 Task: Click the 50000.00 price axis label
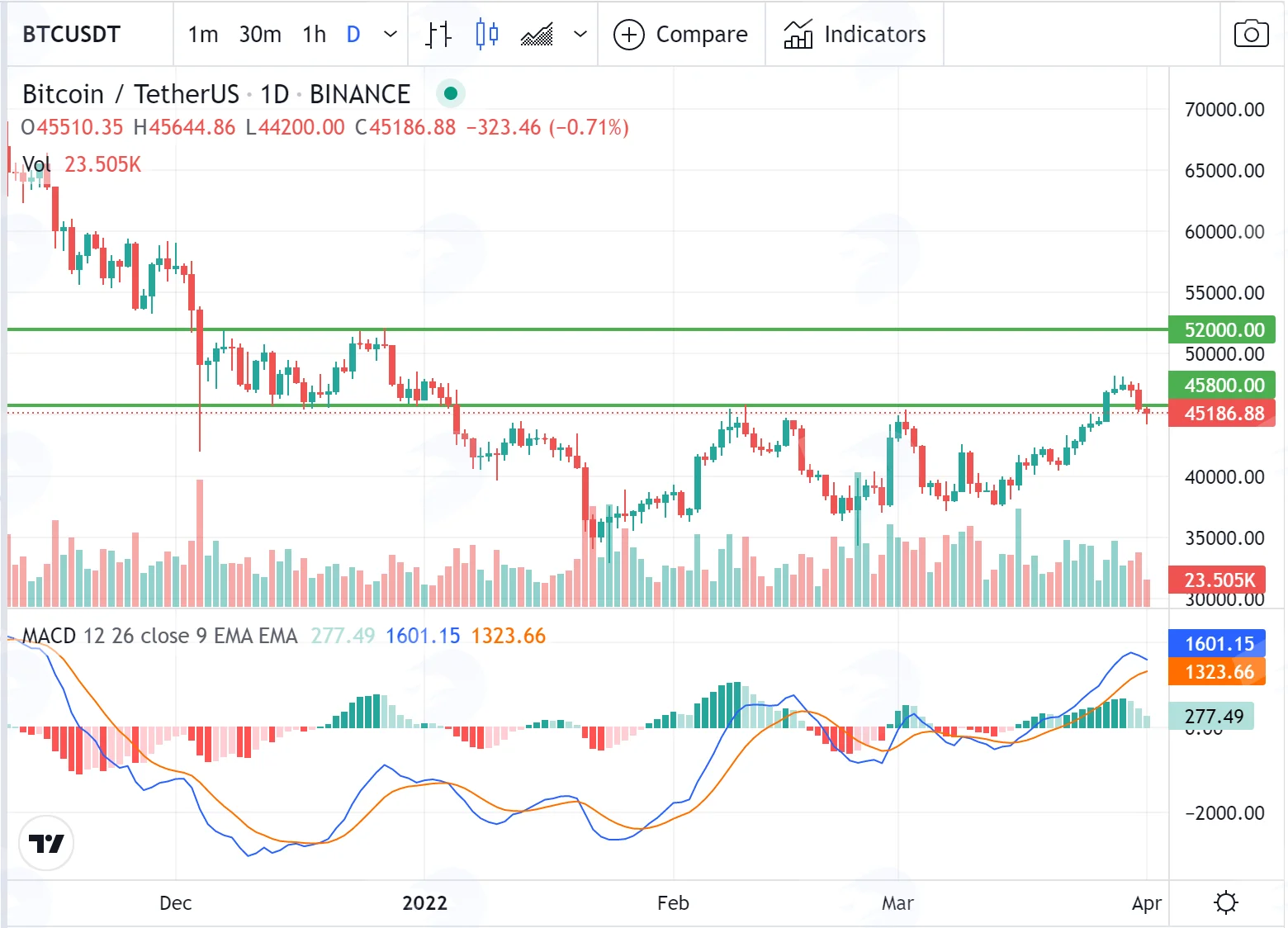1224,353
